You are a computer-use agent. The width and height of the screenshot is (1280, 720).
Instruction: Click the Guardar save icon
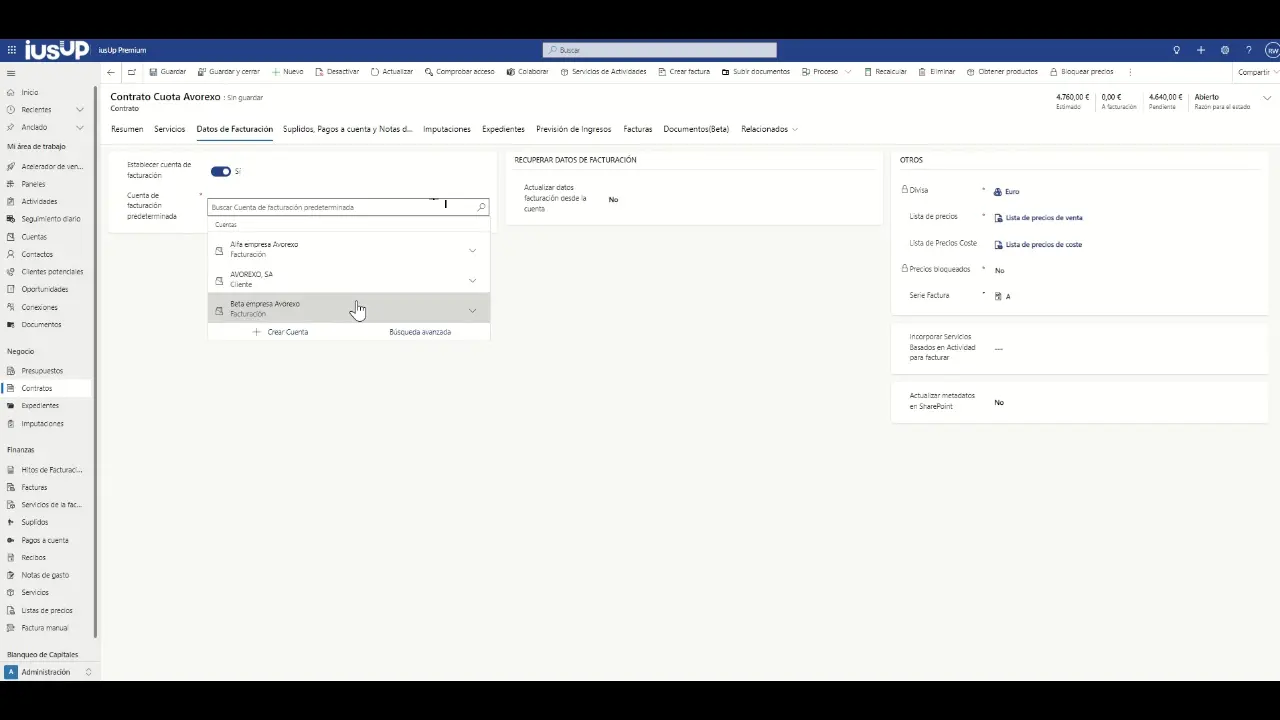(153, 72)
